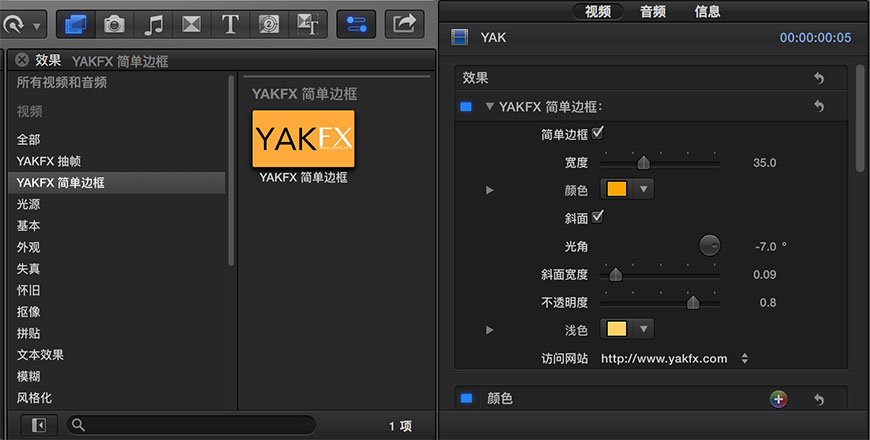Click the 斜面宽度 slider handle

tap(615, 274)
